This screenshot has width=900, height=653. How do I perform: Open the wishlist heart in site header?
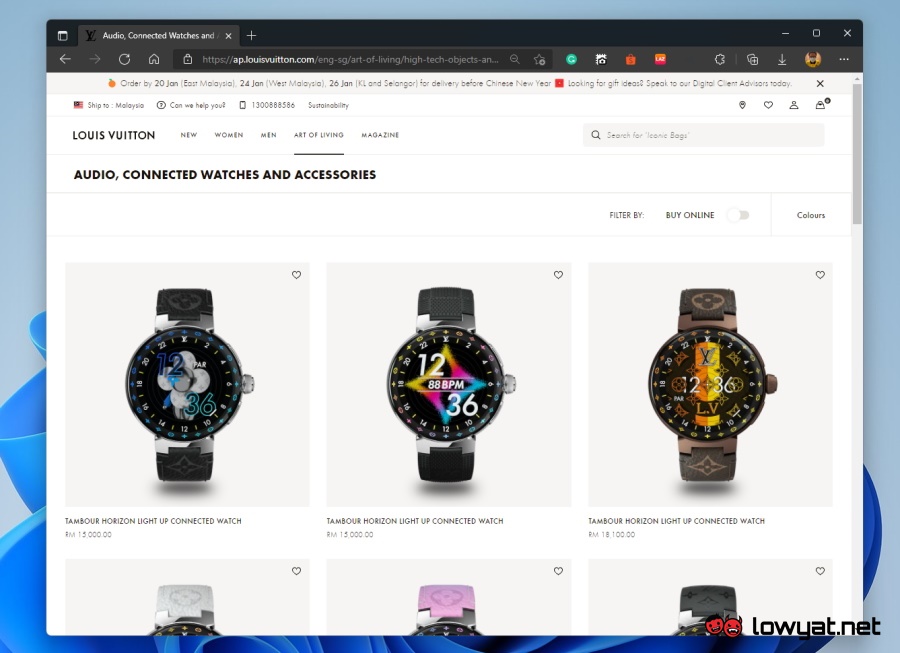[768, 105]
